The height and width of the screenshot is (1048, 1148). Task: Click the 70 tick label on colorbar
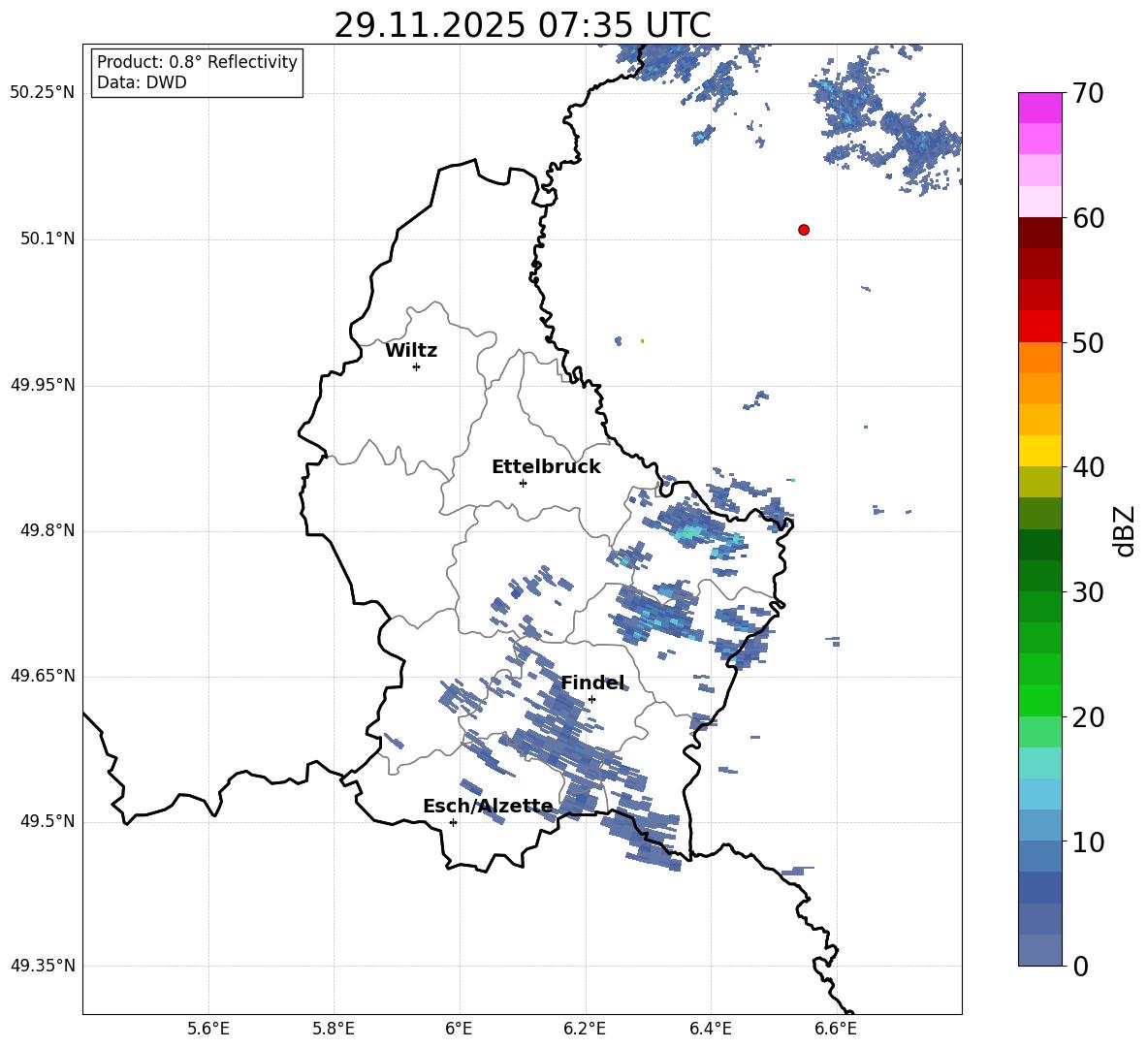point(1088,94)
